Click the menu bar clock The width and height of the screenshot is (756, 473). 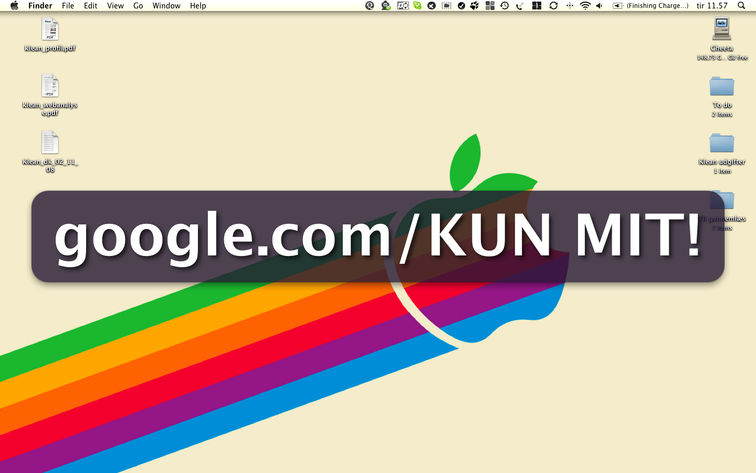(x=712, y=6)
